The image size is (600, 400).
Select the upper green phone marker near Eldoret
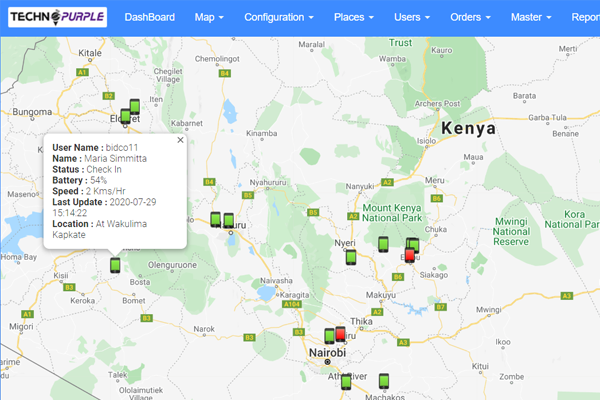[x=135, y=106]
